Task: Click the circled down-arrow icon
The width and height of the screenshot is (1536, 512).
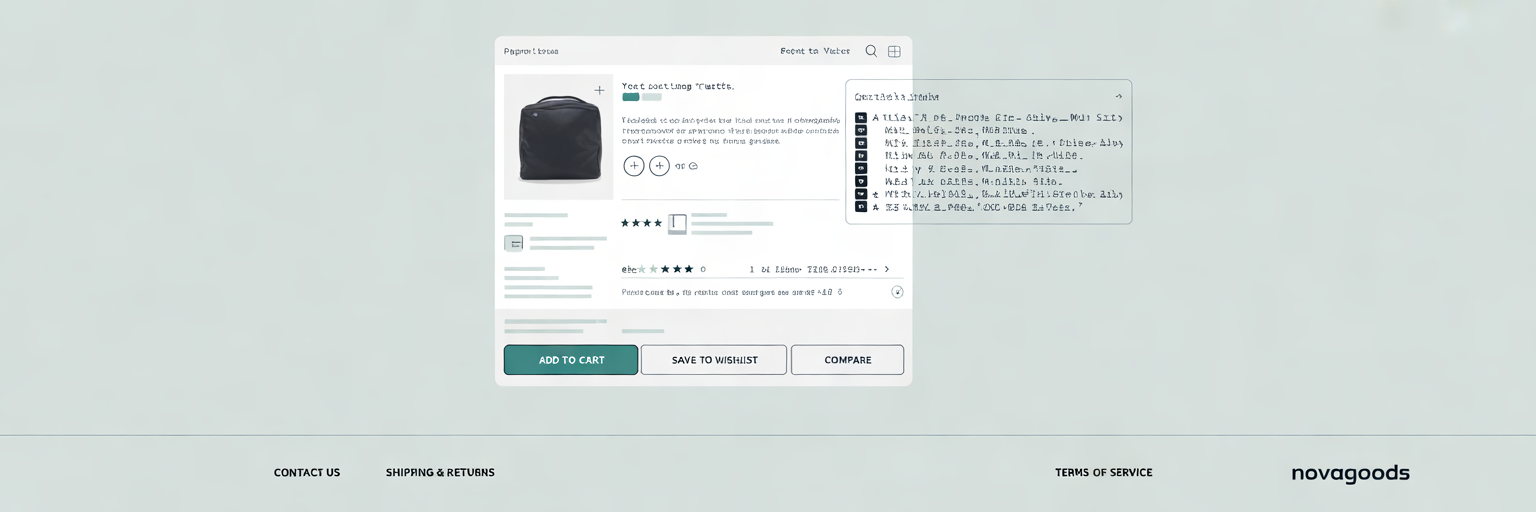Action: pos(897,292)
